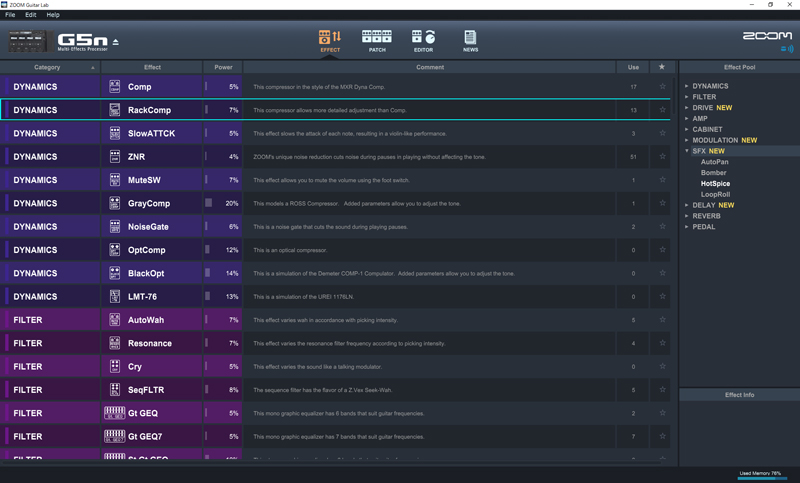
Task: Select Bomber in SFX list
Action: (713, 172)
